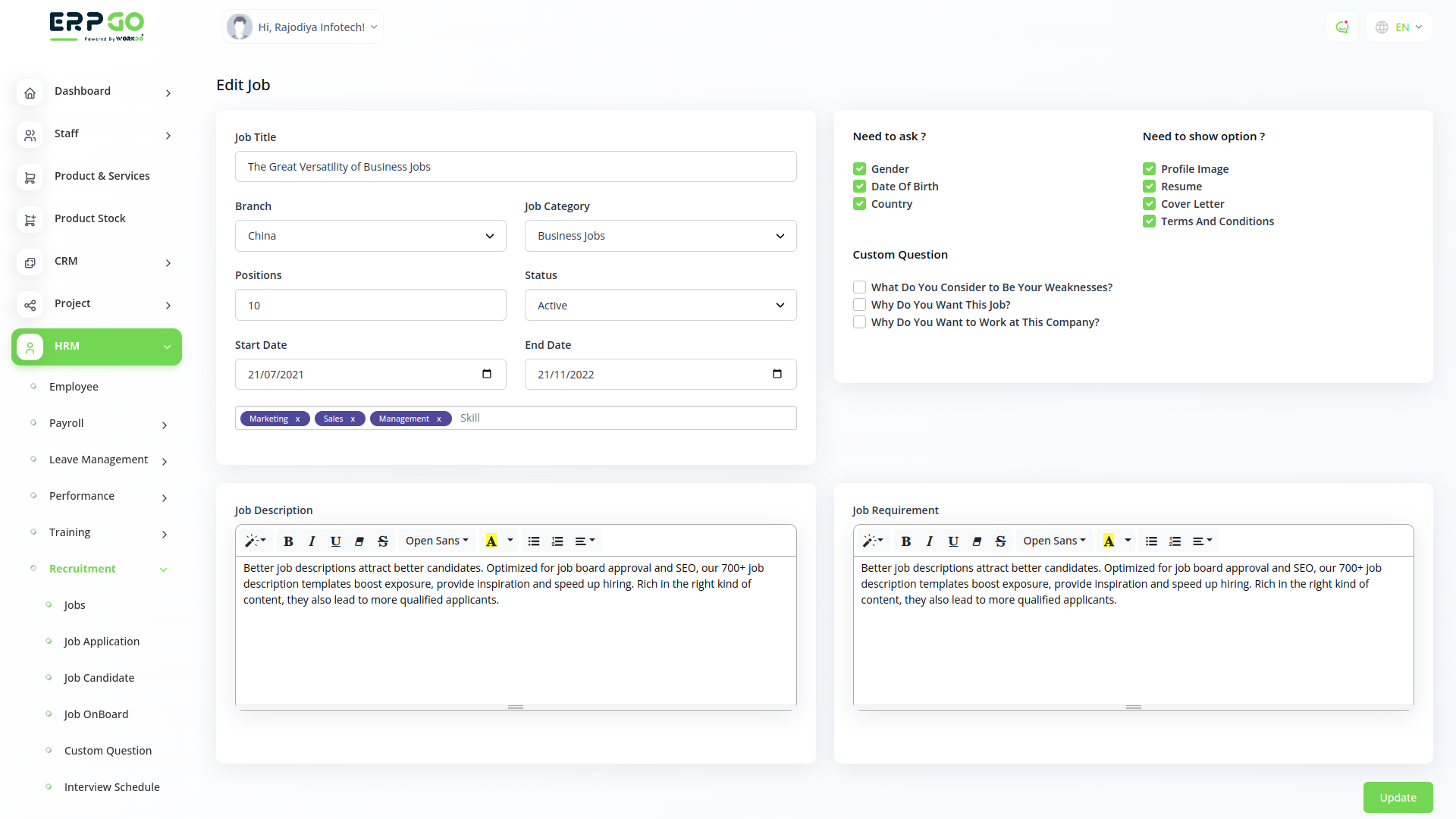Click highlight color A in Job Description toolbar

pyautogui.click(x=491, y=541)
